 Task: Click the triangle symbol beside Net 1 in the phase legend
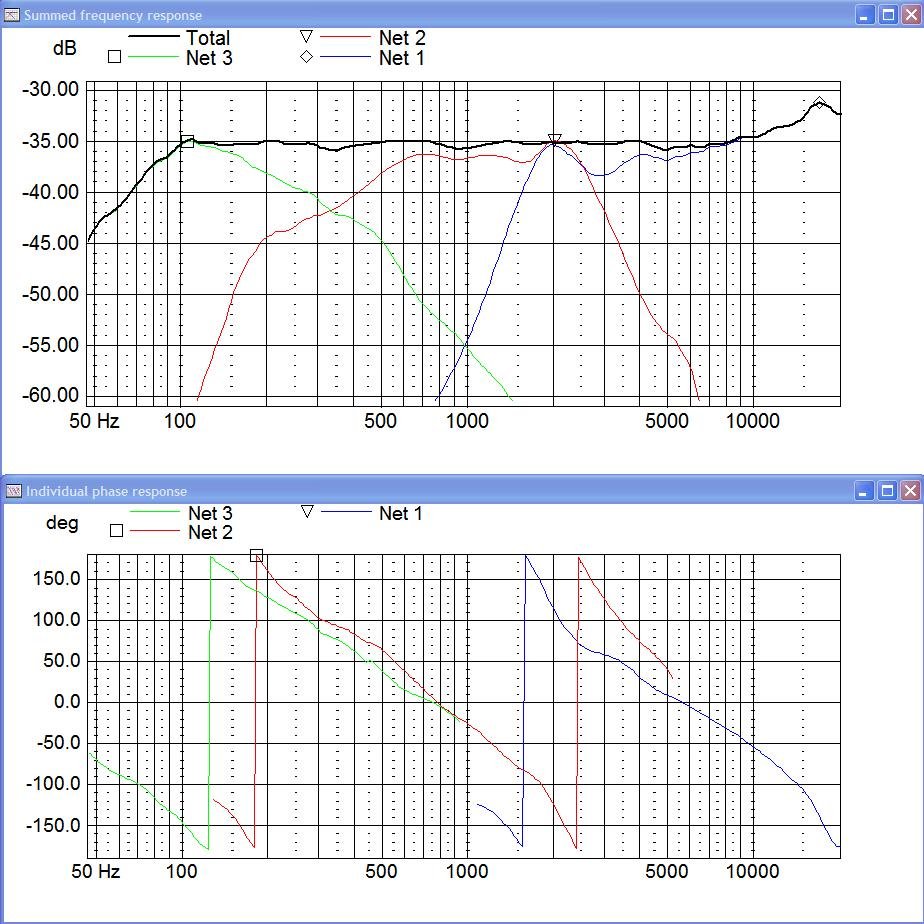[x=307, y=512]
